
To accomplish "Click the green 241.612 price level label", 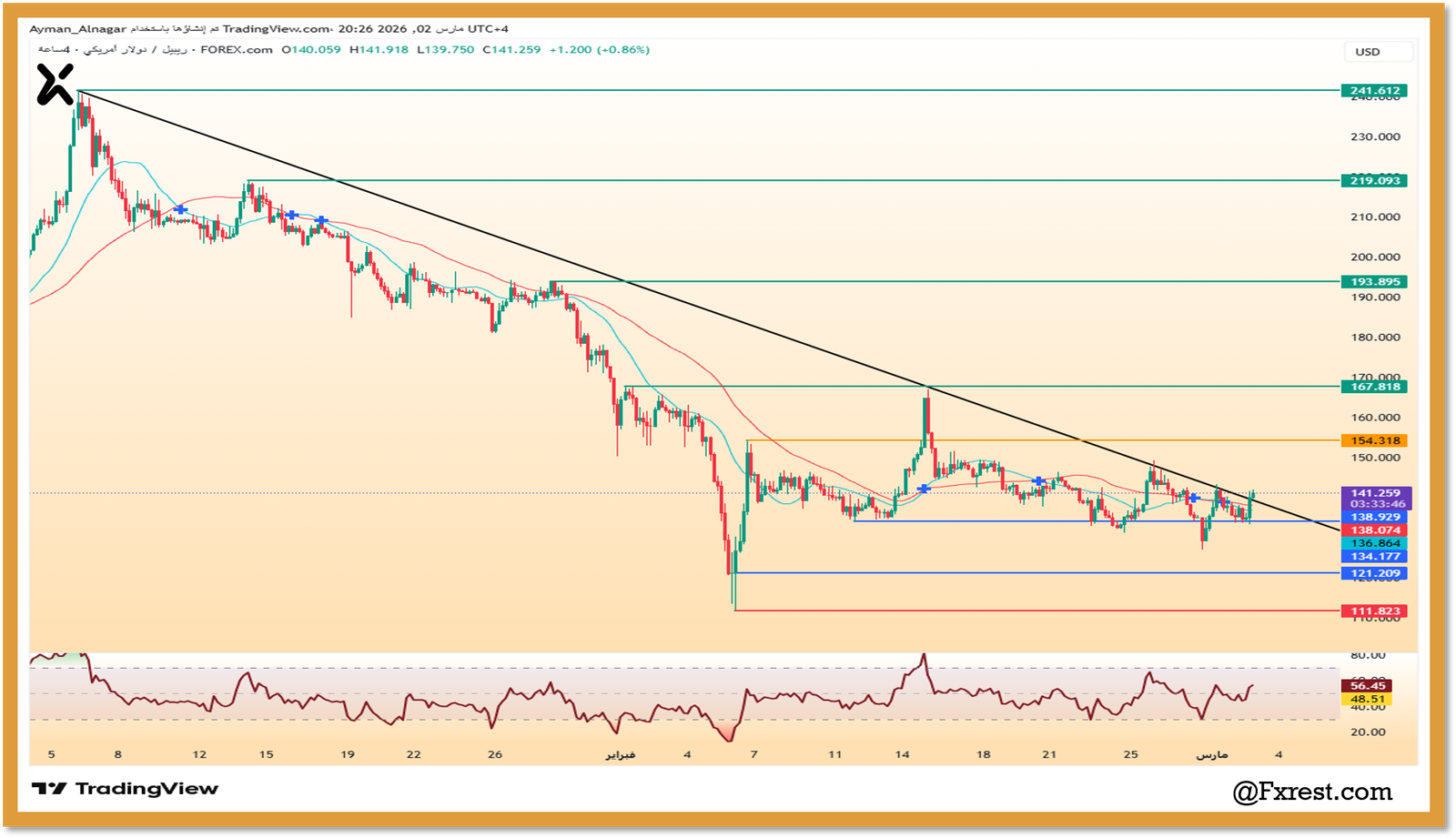I will coord(1374,91).
